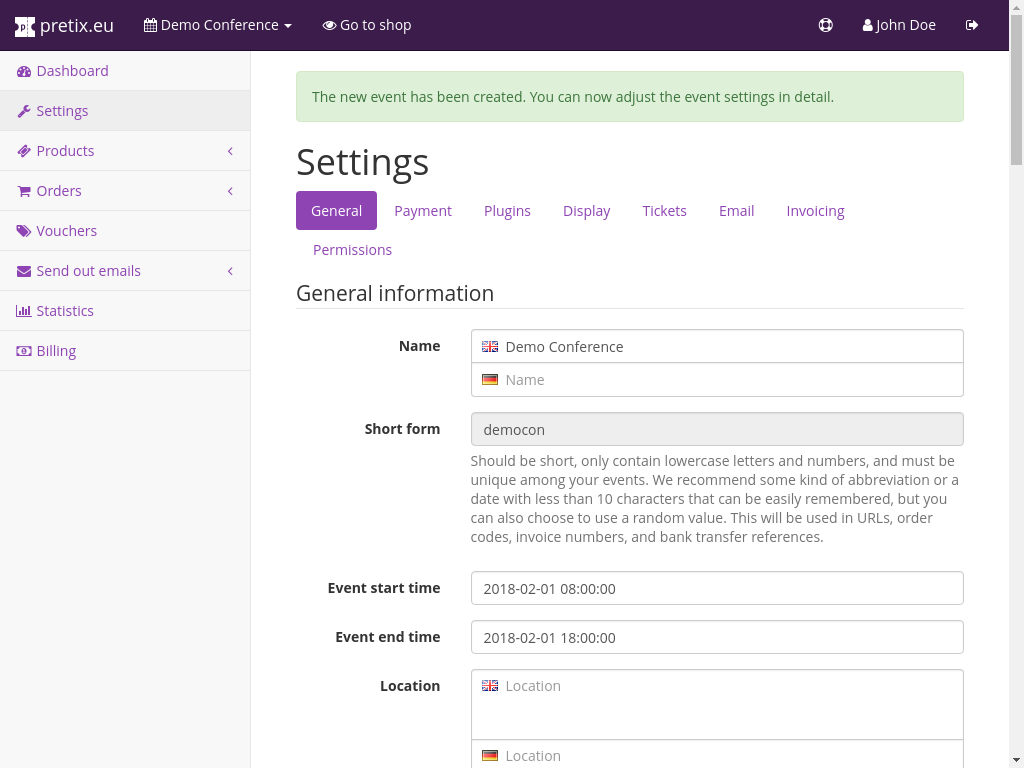Viewport: 1024px width, 768px height.
Task: Click the Dashboard gauge icon
Action: pyautogui.click(x=24, y=71)
